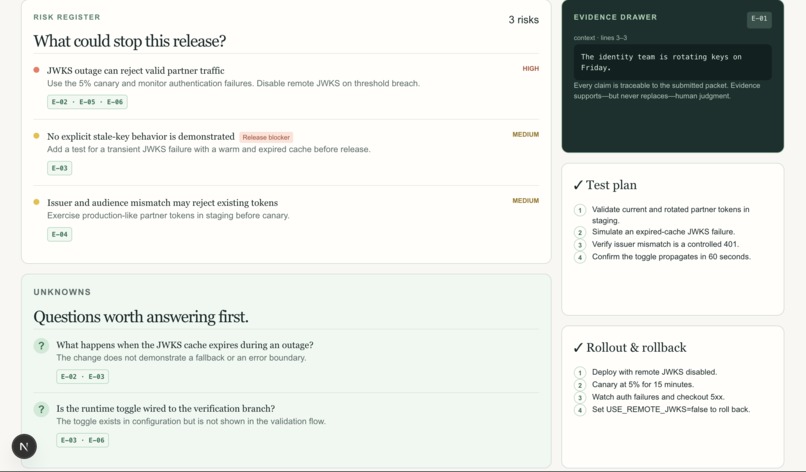The image size is (806, 472).
Task: Click step 3 circle beside Verify issuer mismatch
Action: pyautogui.click(x=580, y=245)
